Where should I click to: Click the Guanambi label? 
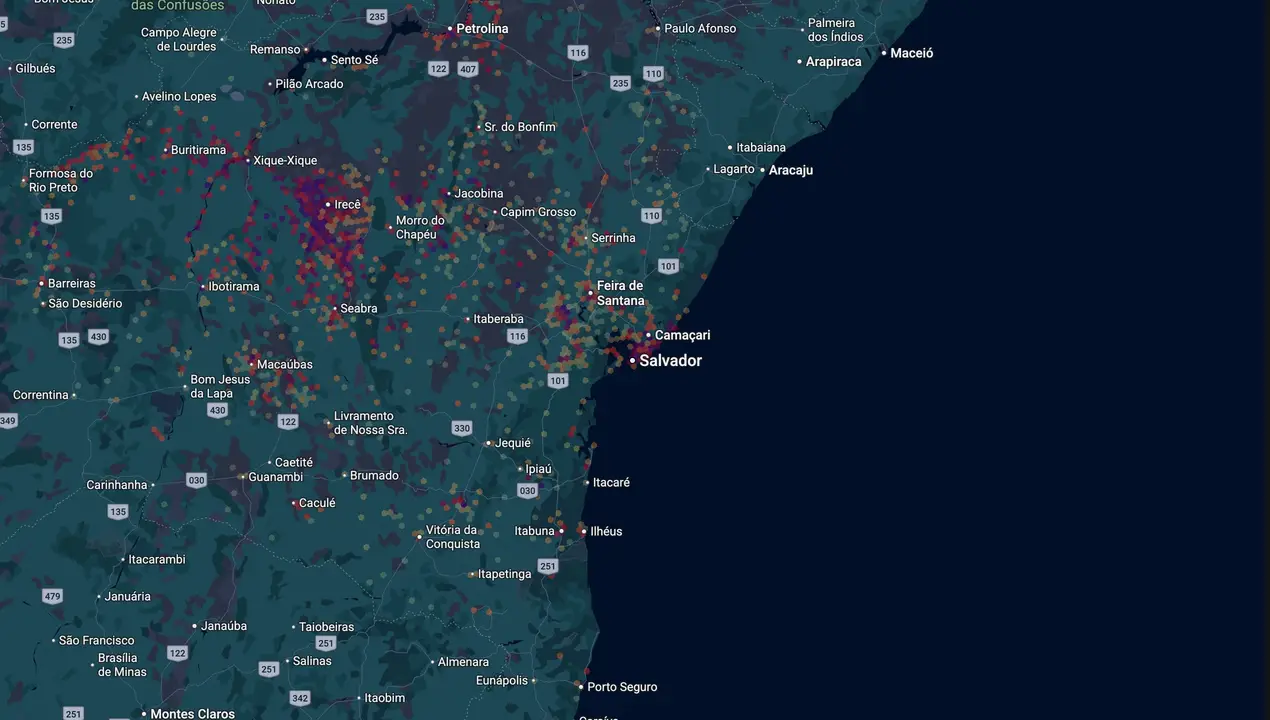276,477
